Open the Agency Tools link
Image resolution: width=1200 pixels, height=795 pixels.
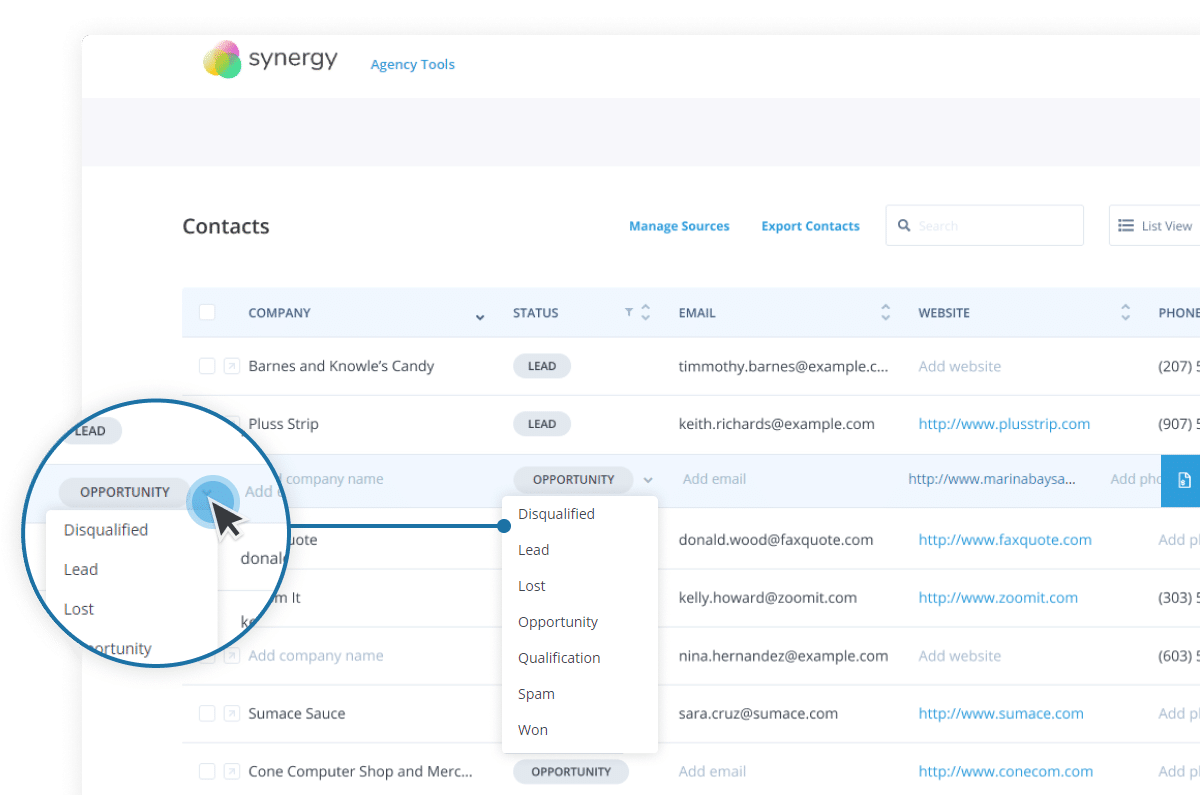pos(412,64)
